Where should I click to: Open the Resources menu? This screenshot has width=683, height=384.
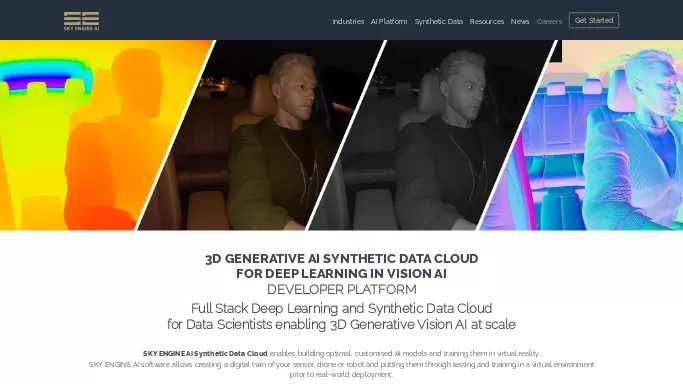(x=487, y=21)
